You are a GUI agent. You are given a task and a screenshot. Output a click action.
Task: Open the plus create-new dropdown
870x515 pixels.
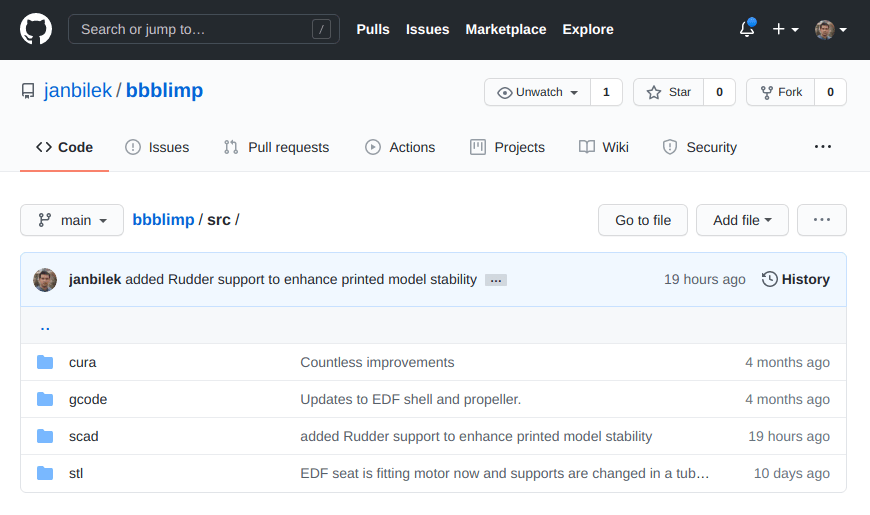(x=785, y=29)
